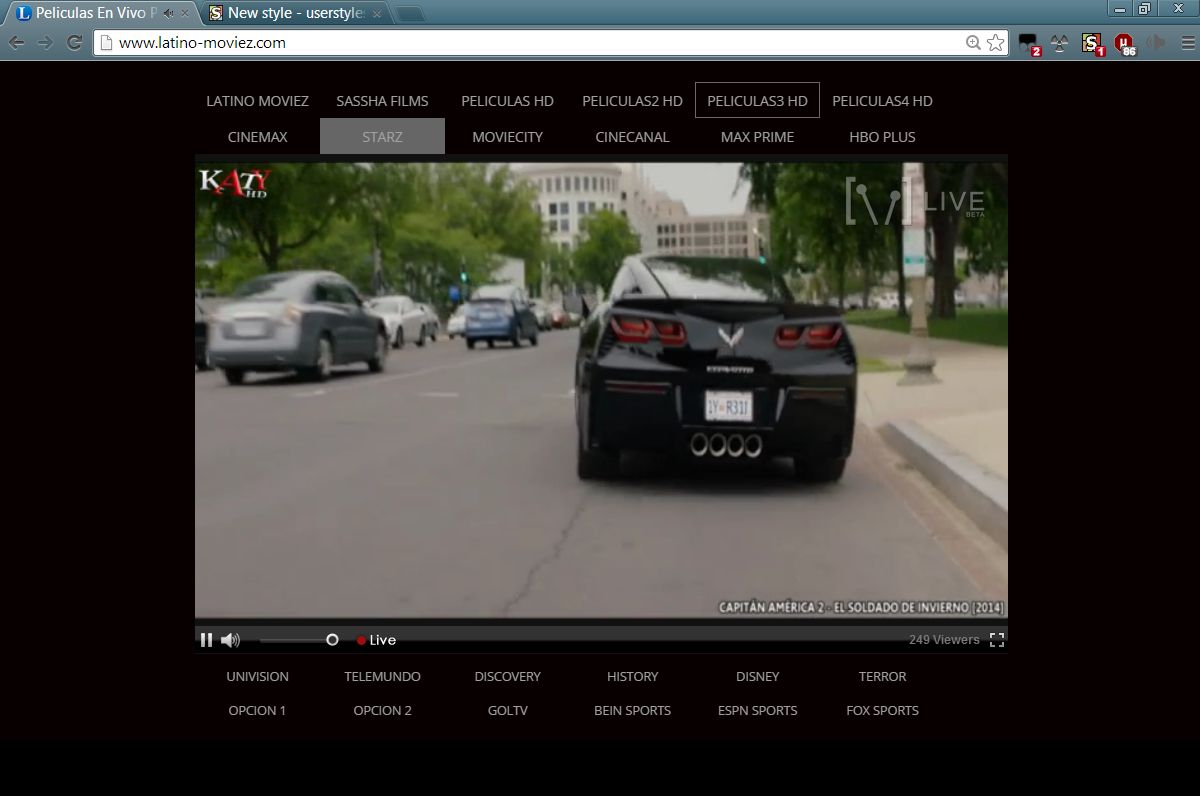Open the GOLTV channel
1200x796 pixels.
(507, 711)
